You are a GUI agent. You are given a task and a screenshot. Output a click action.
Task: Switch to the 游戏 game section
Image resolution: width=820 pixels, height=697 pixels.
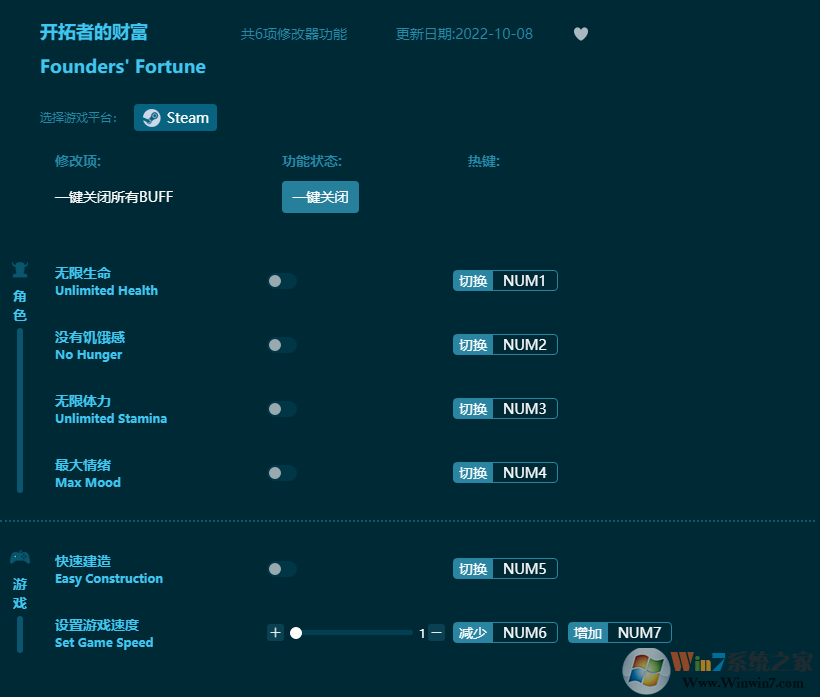20,593
